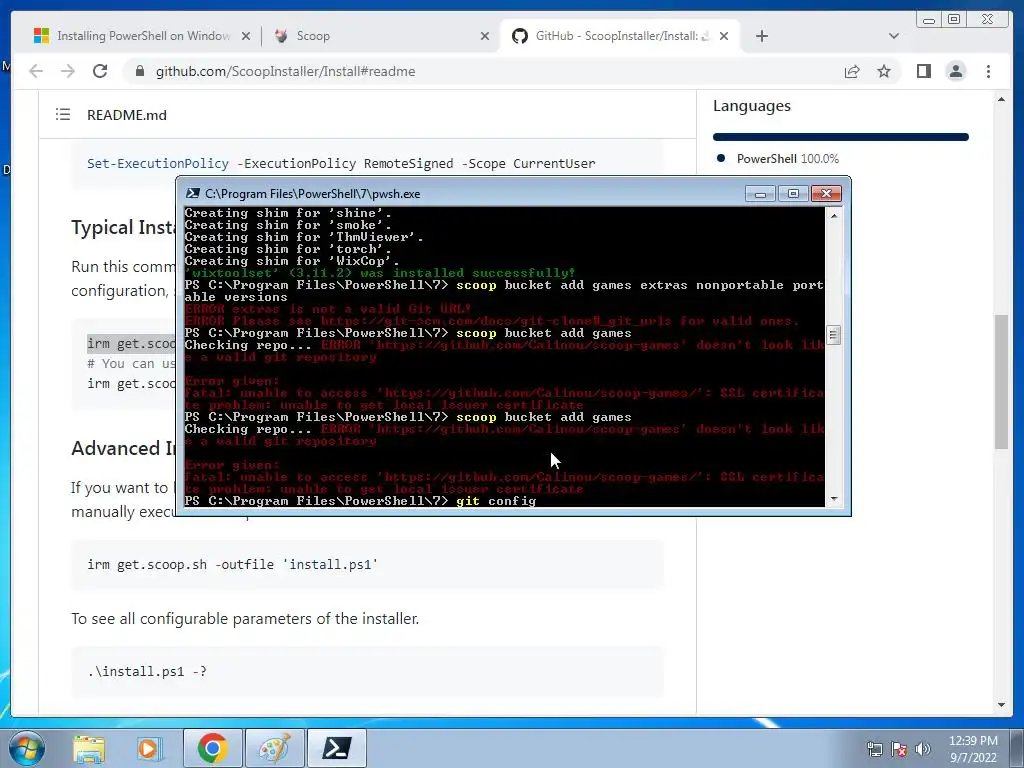Launch Windows Media Player from taskbar
Screen dimensions: 1024x768
point(148,748)
